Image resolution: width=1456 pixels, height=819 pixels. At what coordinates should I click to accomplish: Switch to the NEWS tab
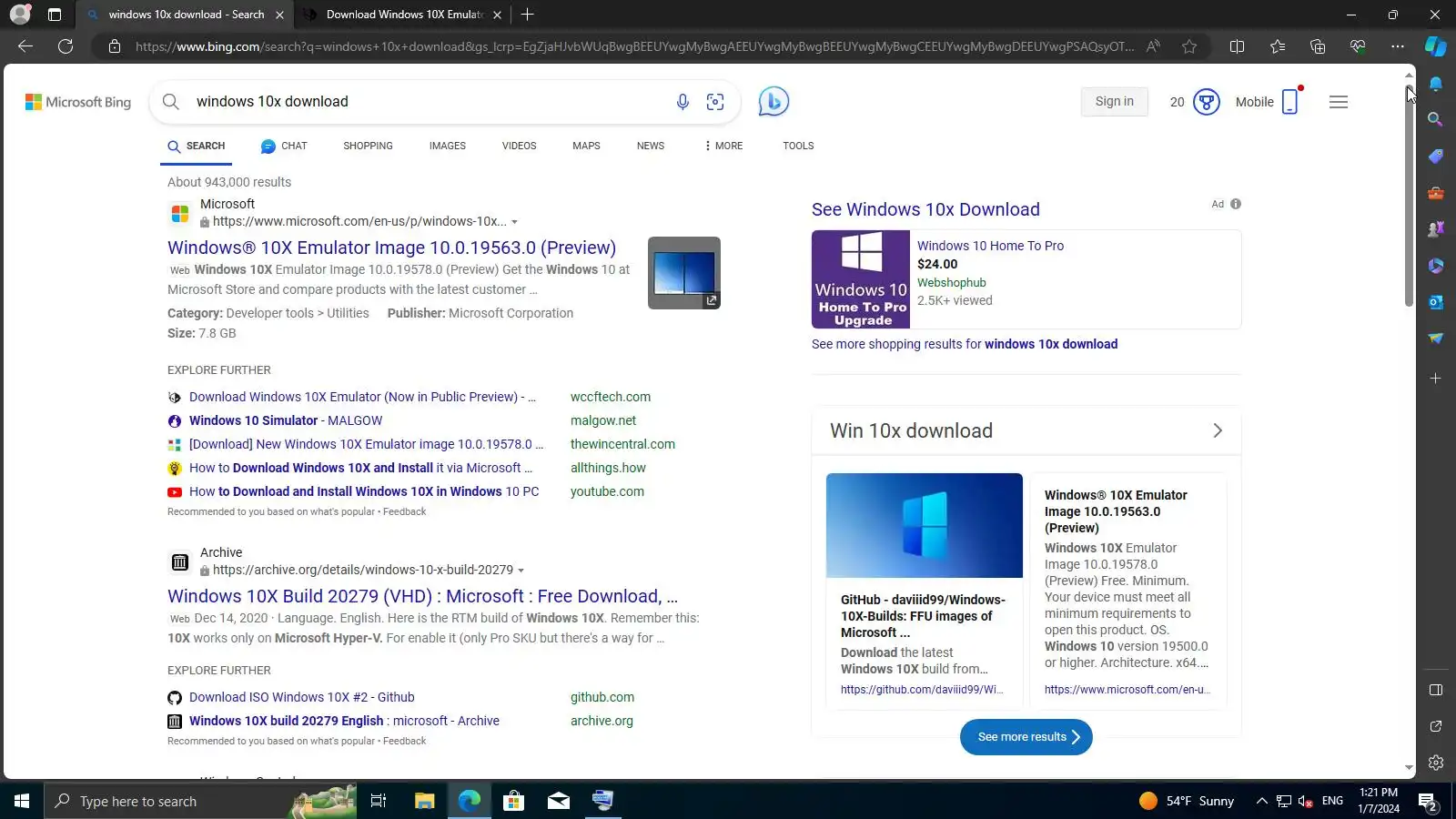point(651,146)
